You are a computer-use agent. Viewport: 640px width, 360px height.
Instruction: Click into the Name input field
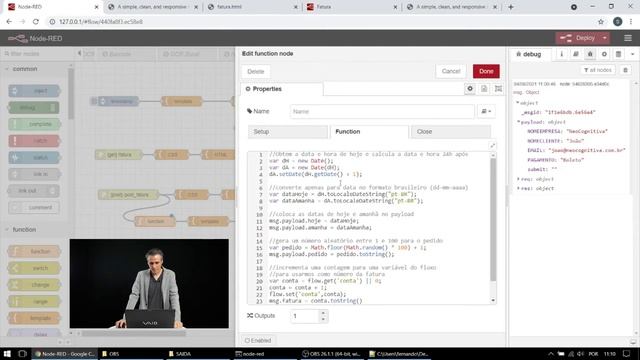tap(382, 111)
